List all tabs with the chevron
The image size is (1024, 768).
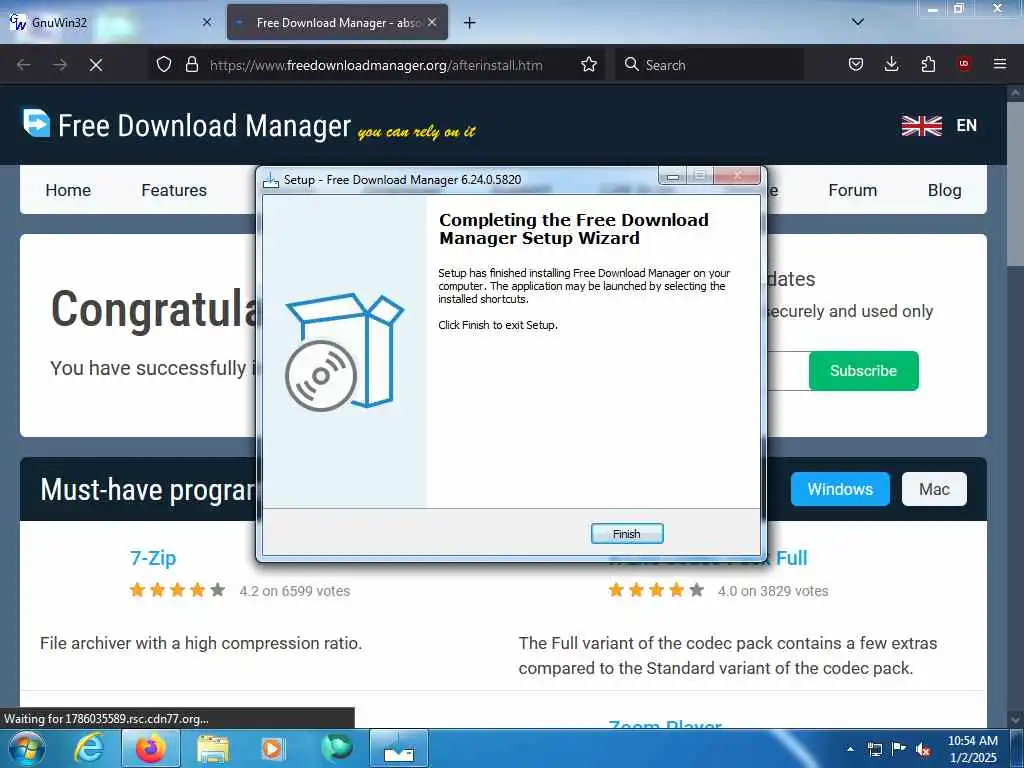(x=858, y=22)
